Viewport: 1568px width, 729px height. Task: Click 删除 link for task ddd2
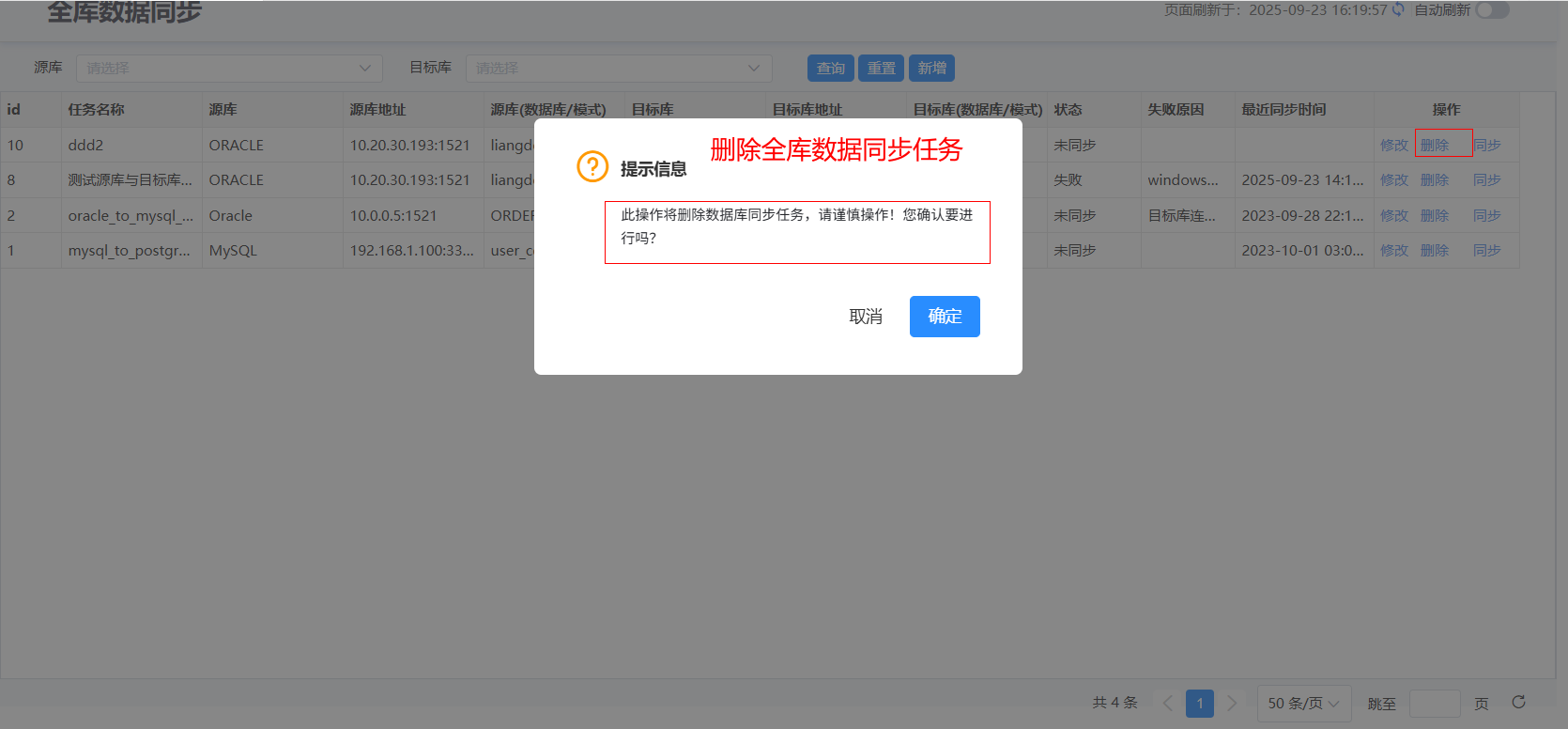[1435, 146]
